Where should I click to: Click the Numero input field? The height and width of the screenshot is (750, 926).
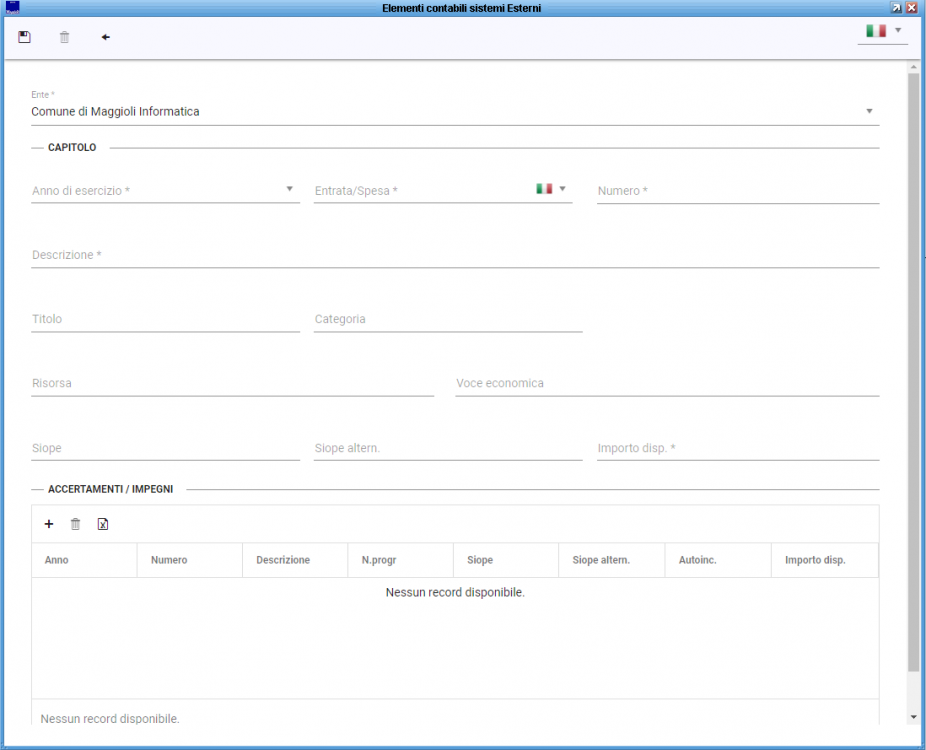[737, 191]
